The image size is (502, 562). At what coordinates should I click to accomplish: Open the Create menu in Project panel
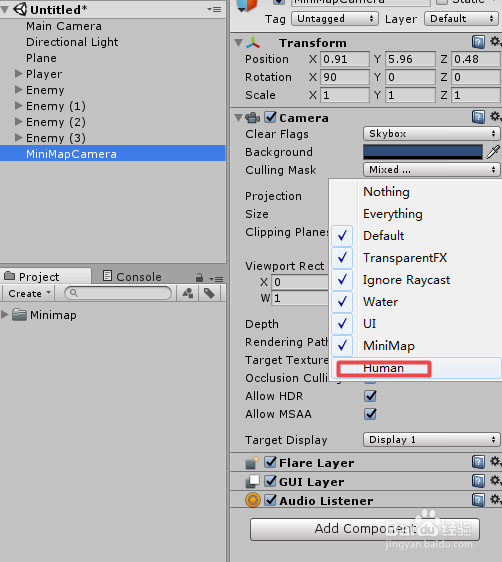(x=29, y=294)
